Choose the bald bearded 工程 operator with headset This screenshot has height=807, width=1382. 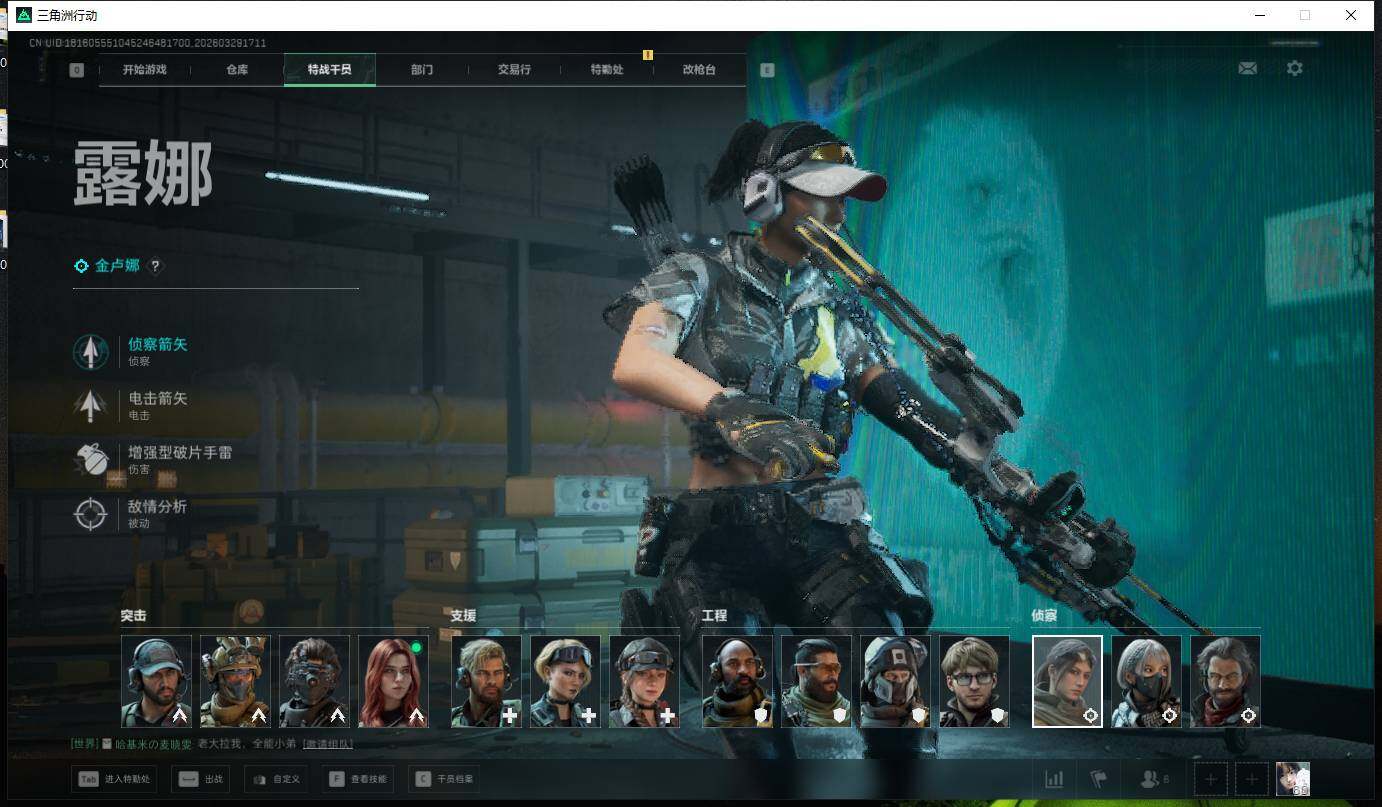tap(737, 681)
